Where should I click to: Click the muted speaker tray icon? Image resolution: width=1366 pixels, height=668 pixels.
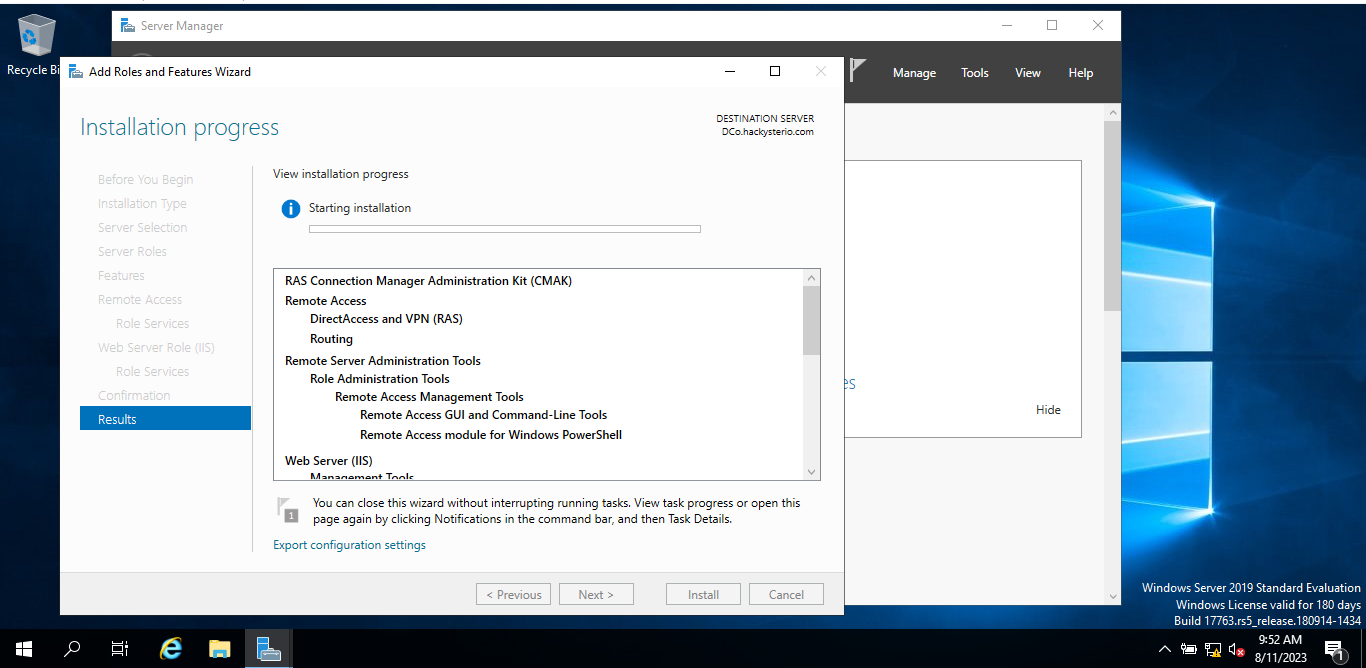tap(1237, 649)
